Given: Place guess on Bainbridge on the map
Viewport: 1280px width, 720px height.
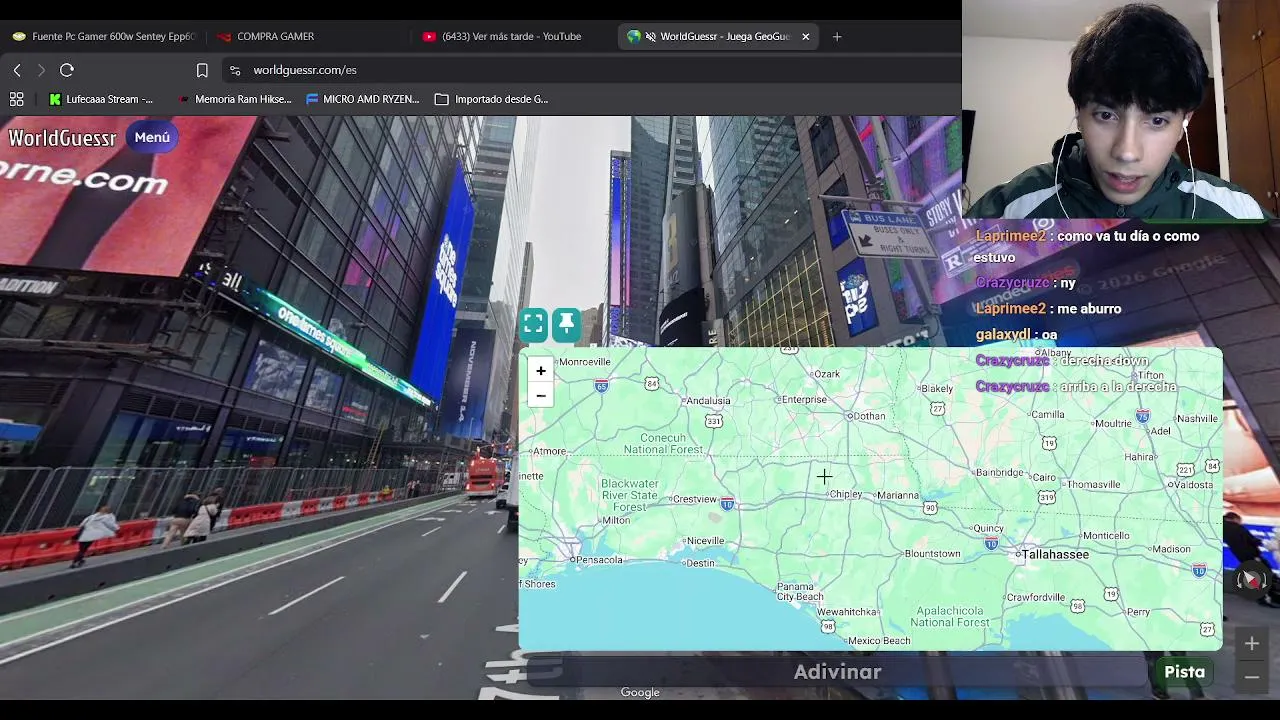Looking at the screenshot, I should tap(1000, 473).
